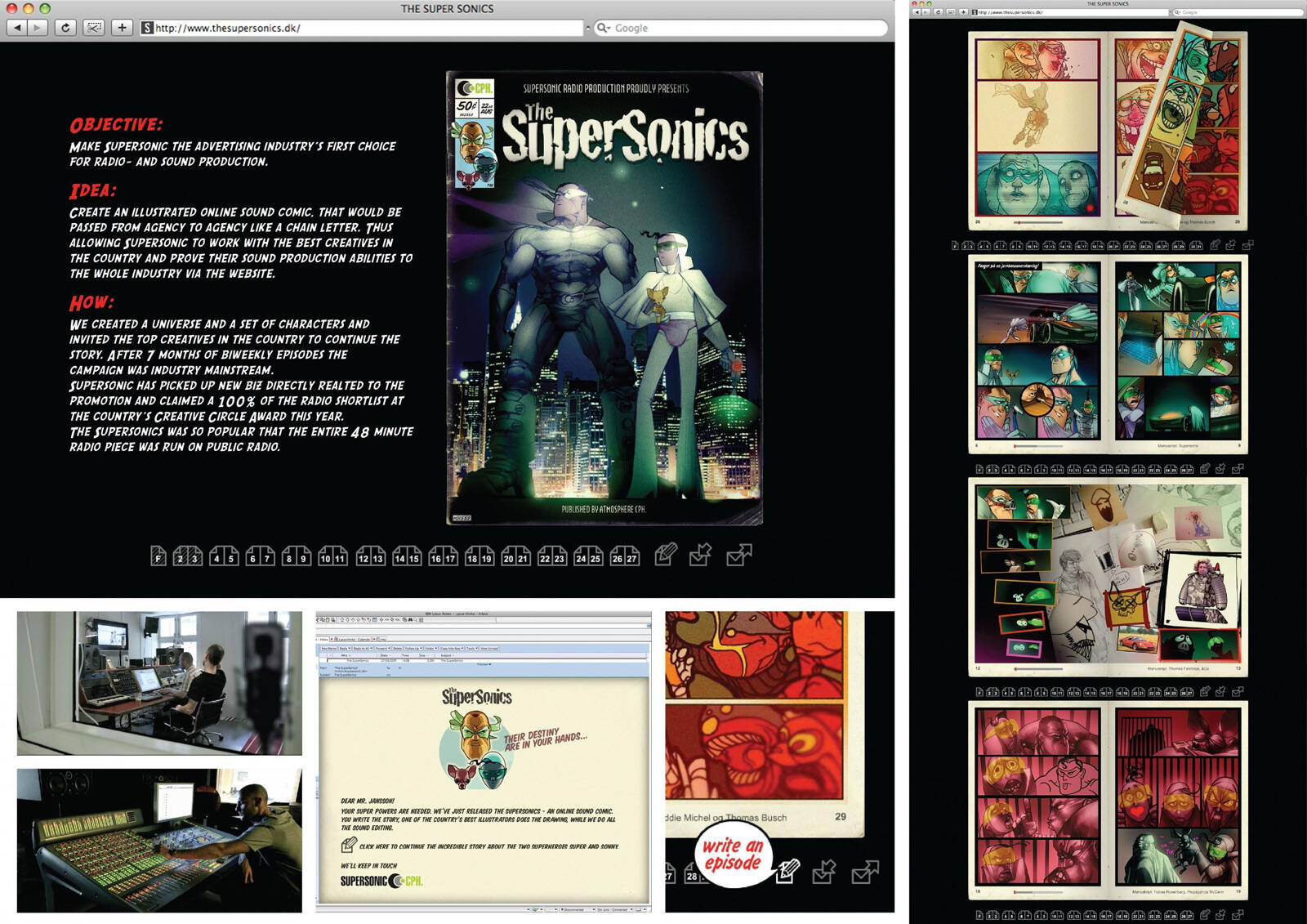Open photo of engineer at illuminated mixing console
The width and height of the screenshot is (1307, 924).
tap(159, 840)
